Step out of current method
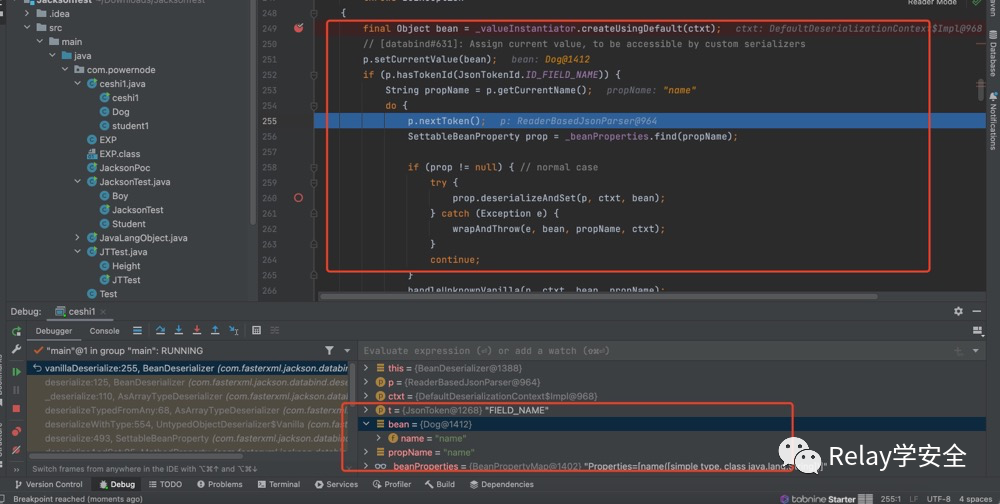Image resolution: width=1000 pixels, height=504 pixels. click(216, 330)
